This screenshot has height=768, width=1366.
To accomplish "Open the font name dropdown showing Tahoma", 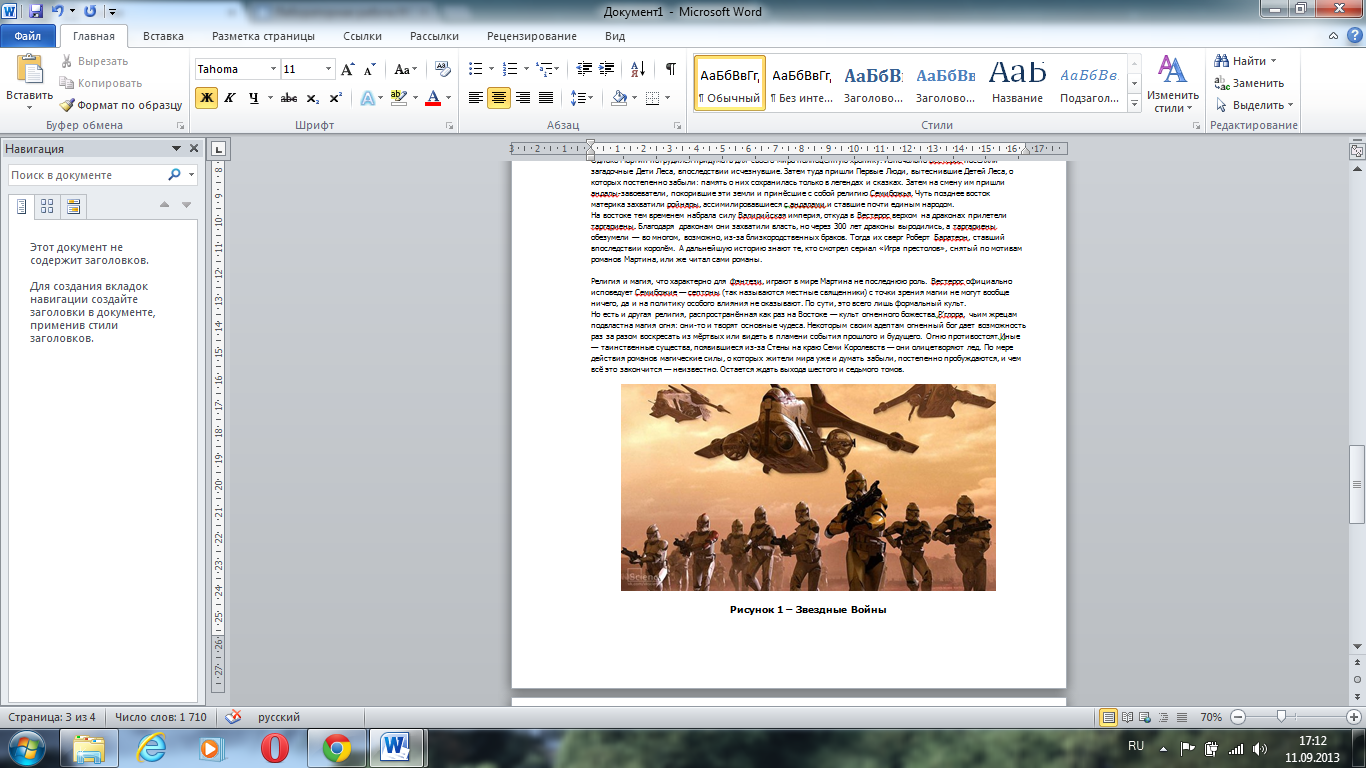I will pyautogui.click(x=273, y=70).
